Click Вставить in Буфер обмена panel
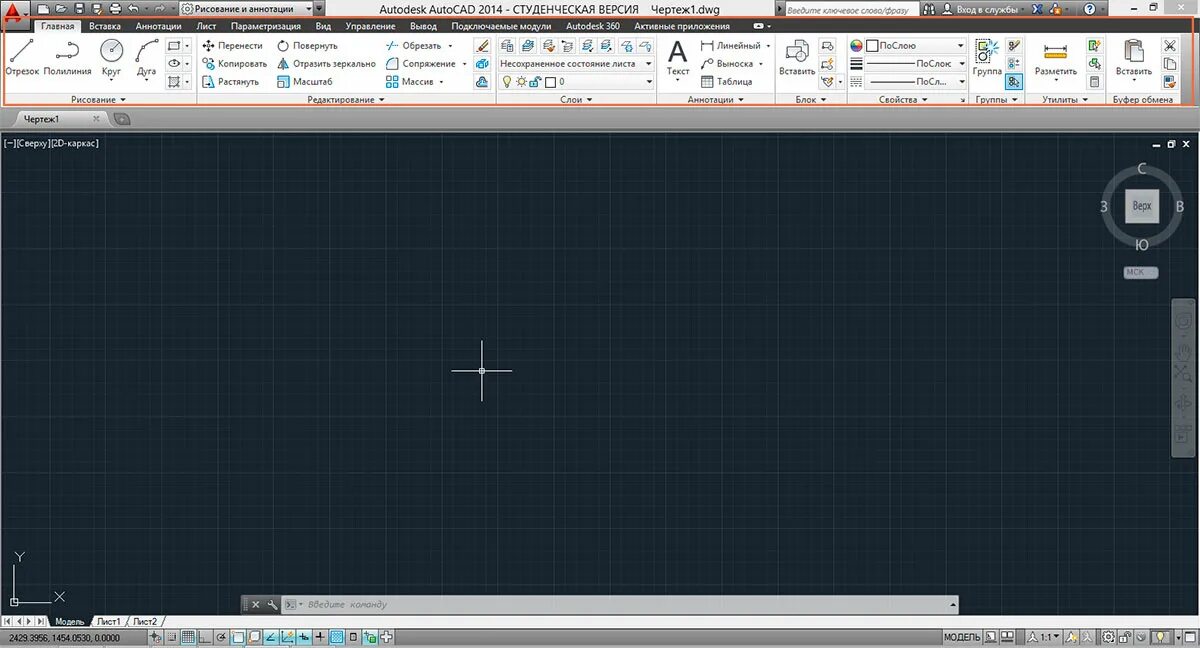1200x648 pixels. click(1133, 58)
